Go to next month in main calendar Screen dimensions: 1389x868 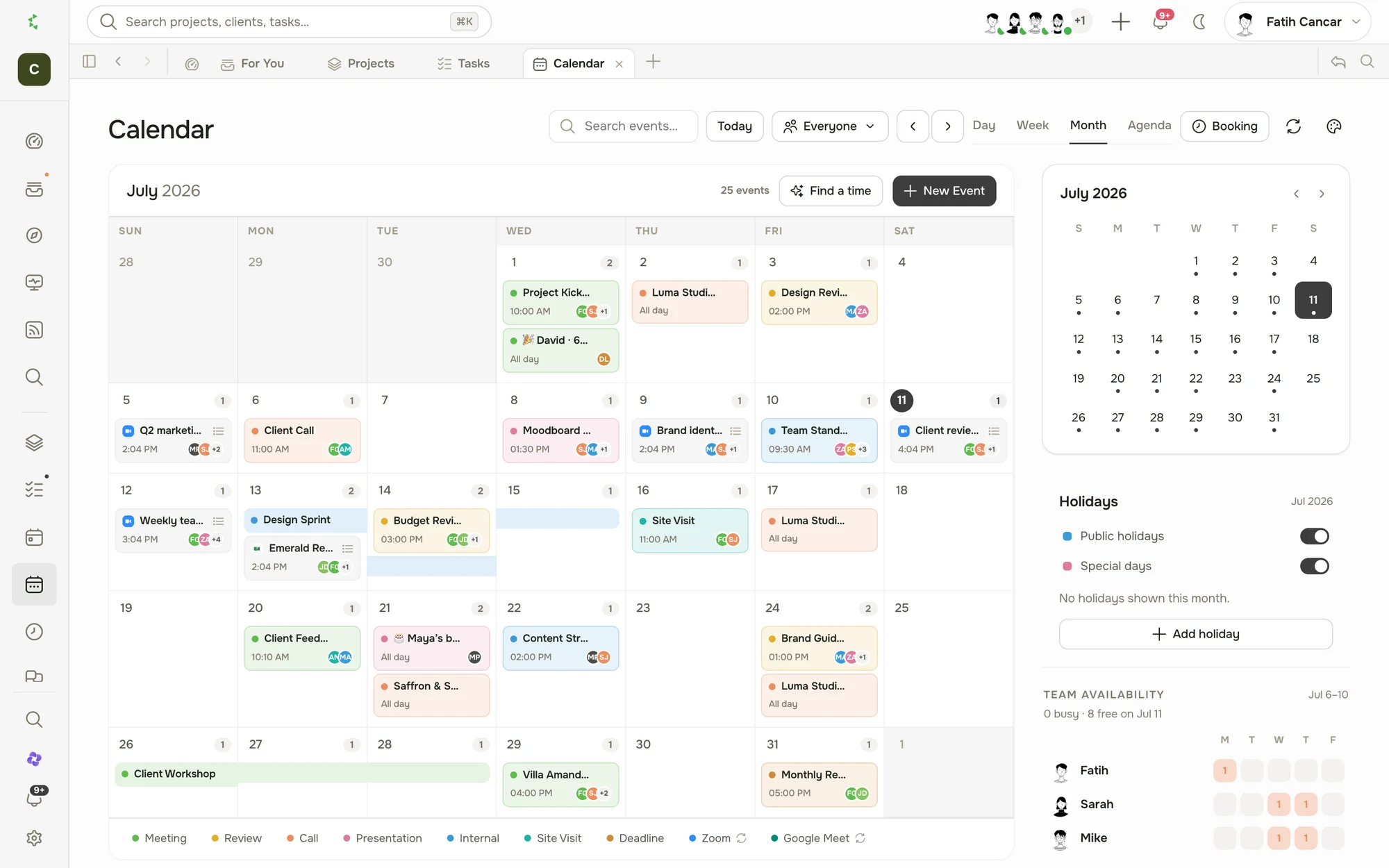(947, 126)
